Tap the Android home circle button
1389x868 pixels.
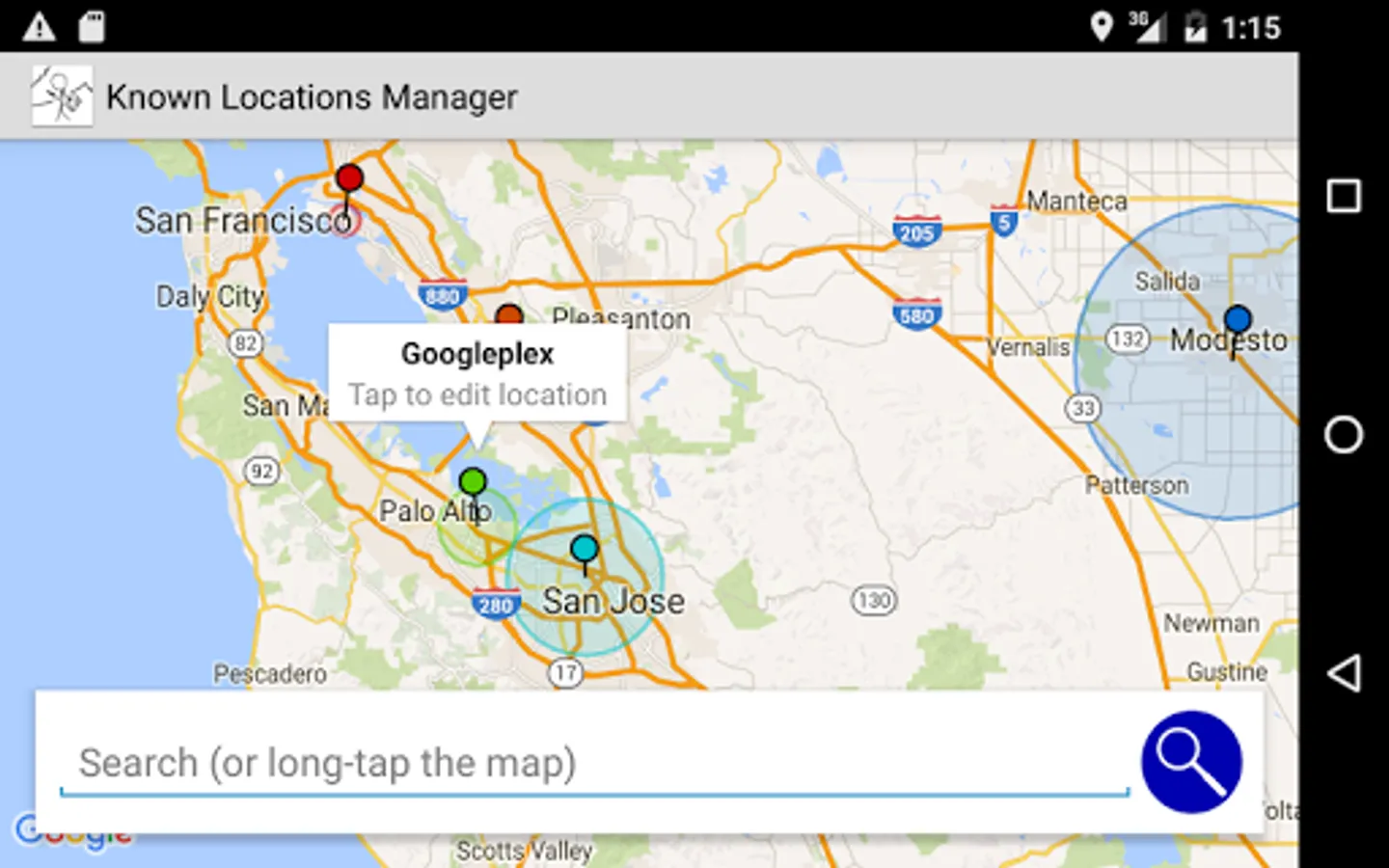tap(1344, 434)
